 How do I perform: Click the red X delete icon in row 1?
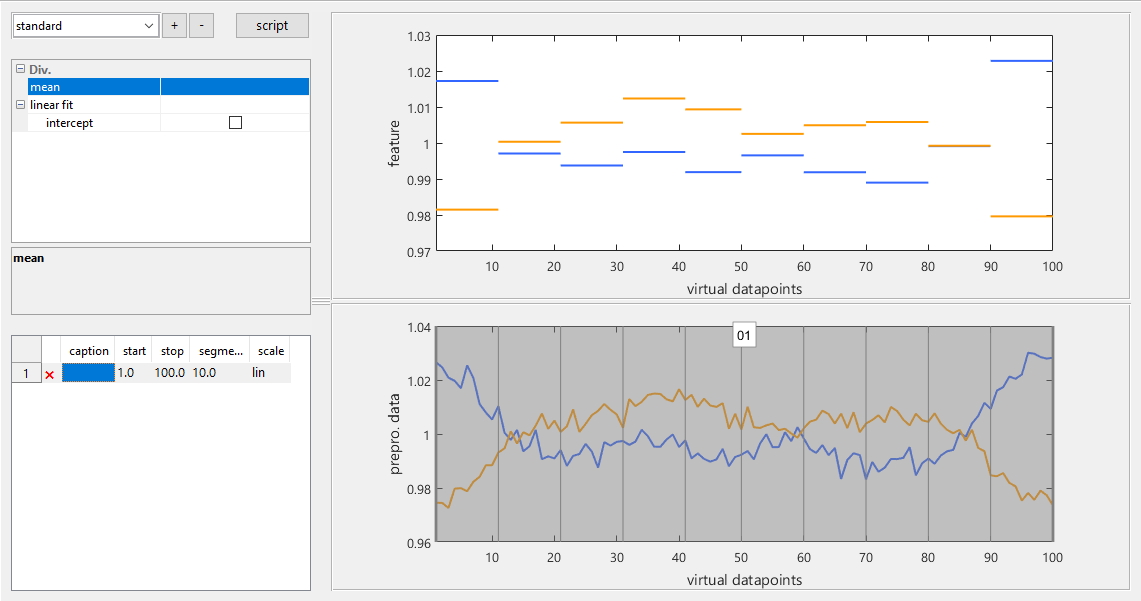pos(49,373)
